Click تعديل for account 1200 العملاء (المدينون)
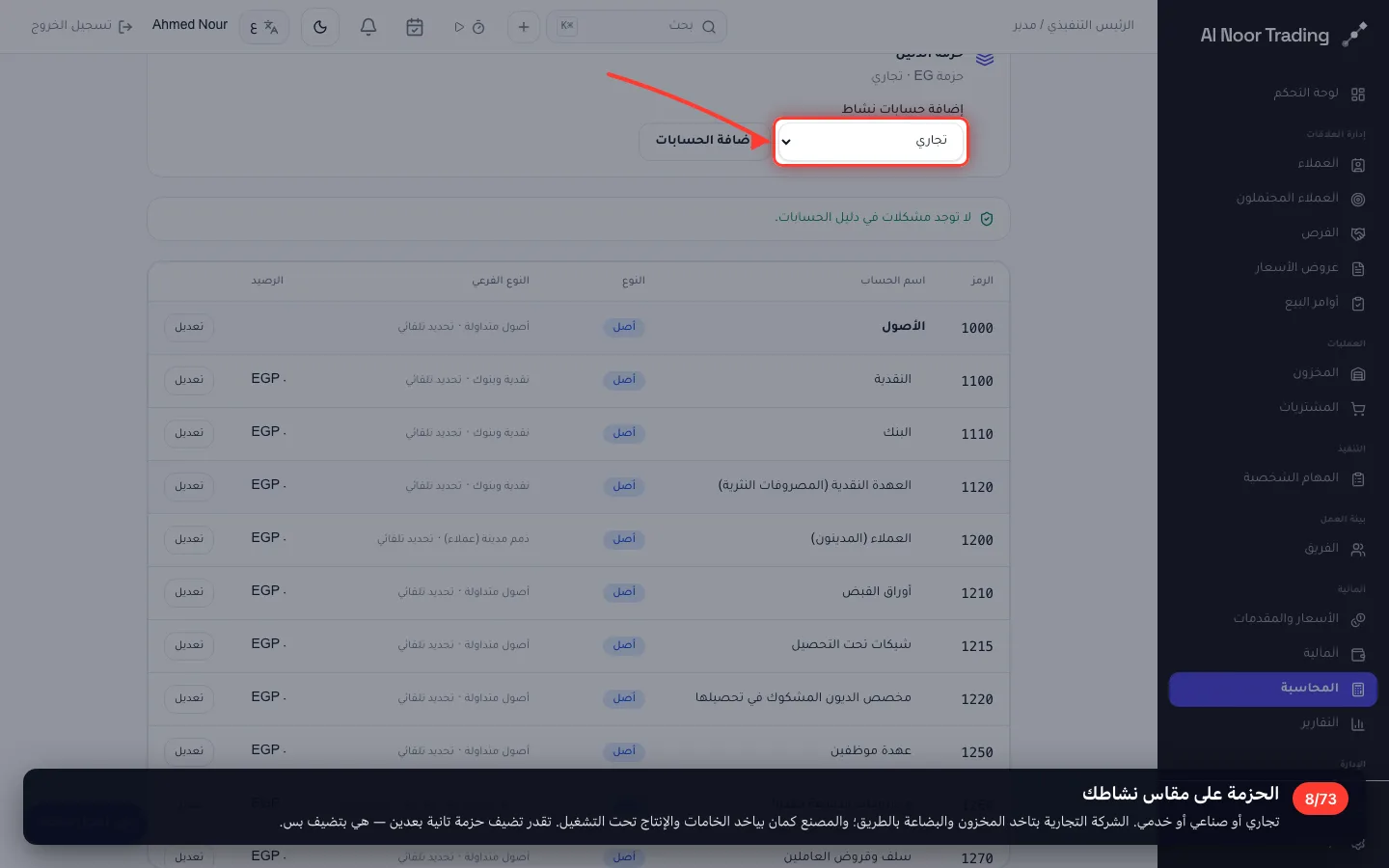The width and height of the screenshot is (1389, 868). coord(189,539)
